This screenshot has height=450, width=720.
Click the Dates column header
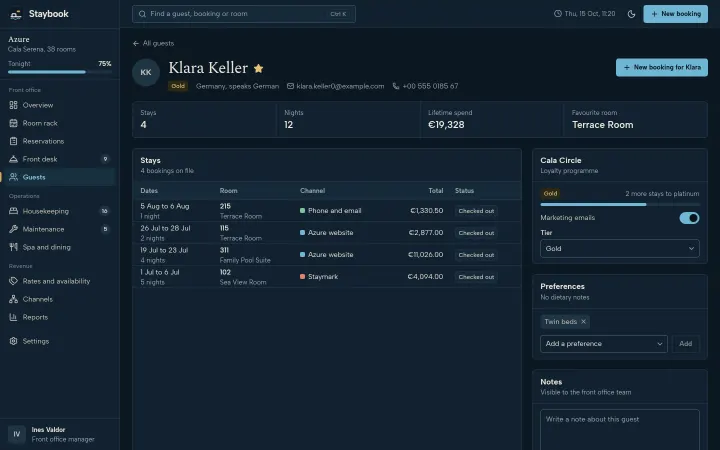pyautogui.click(x=149, y=191)
